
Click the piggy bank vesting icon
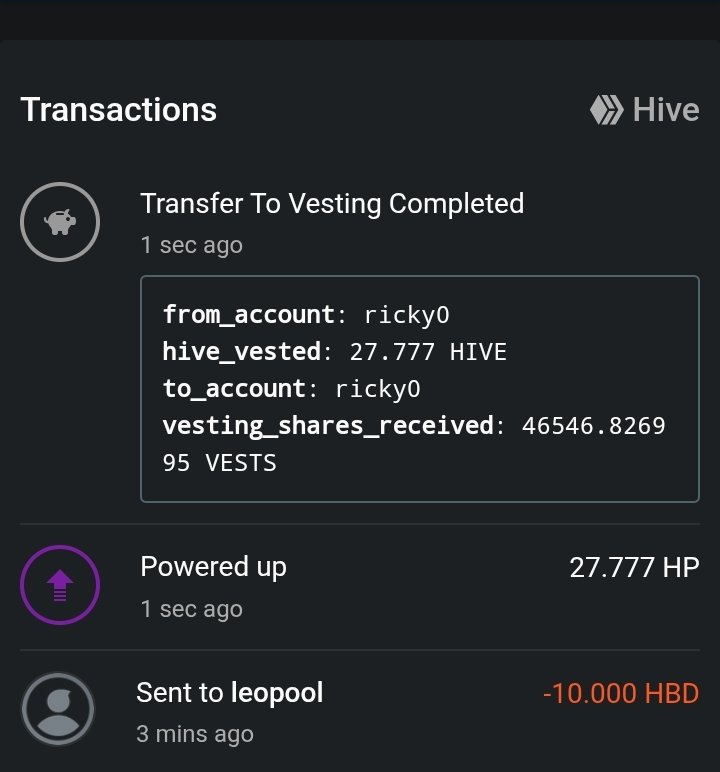[60, 222]
